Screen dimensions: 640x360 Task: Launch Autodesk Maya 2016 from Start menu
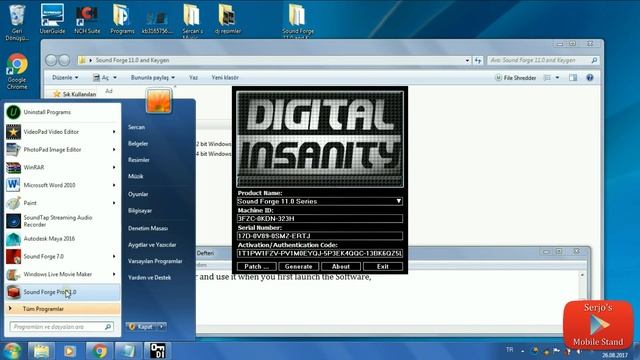tap(62, 238)
